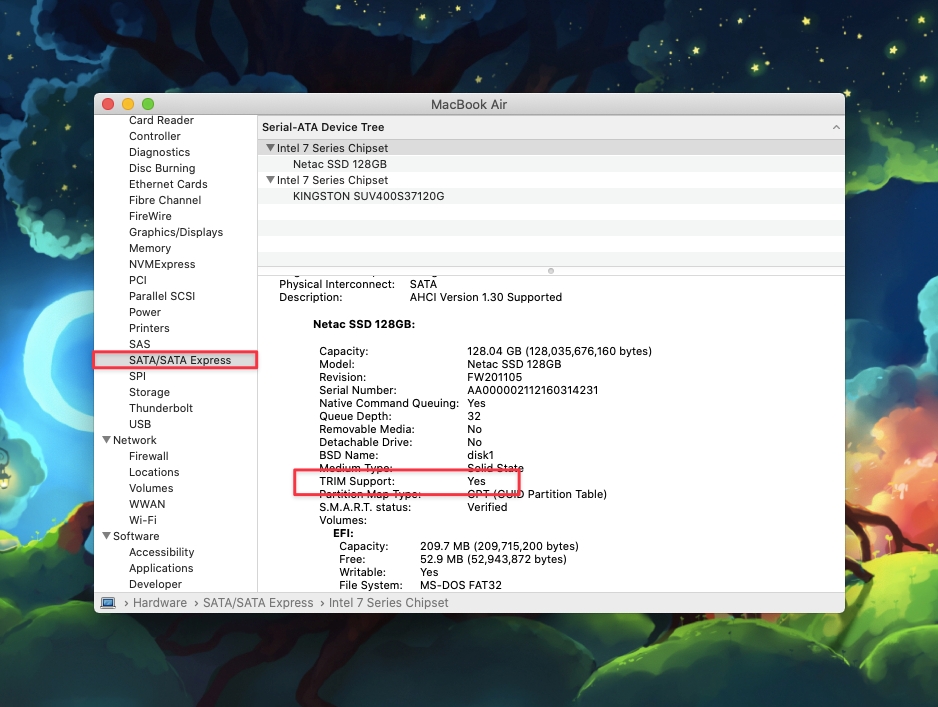Viewport: 938px width, 707px height.
Task: Click Hardware in the bottom path bar
Action: [x=160, y=603]
